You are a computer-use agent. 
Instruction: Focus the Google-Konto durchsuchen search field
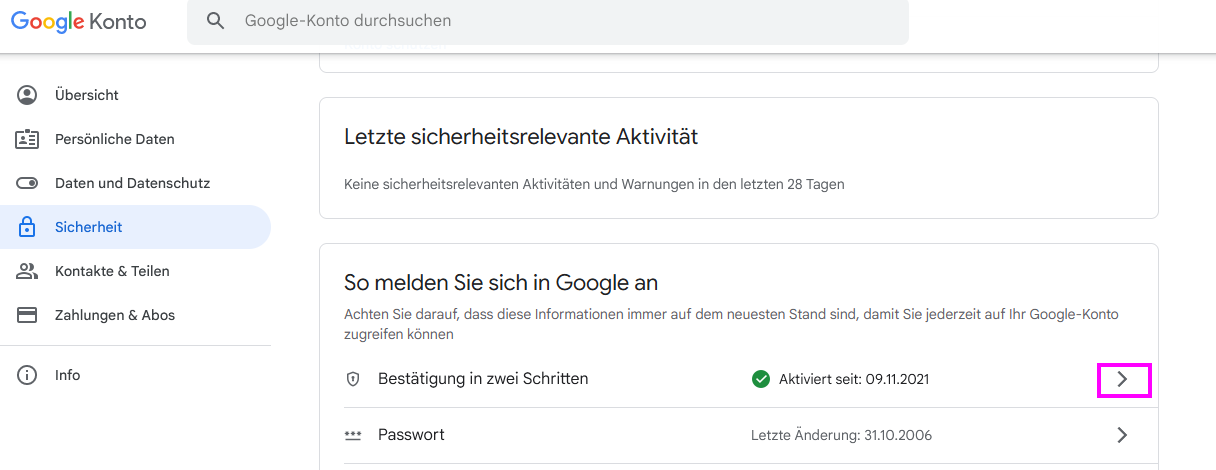548,21
